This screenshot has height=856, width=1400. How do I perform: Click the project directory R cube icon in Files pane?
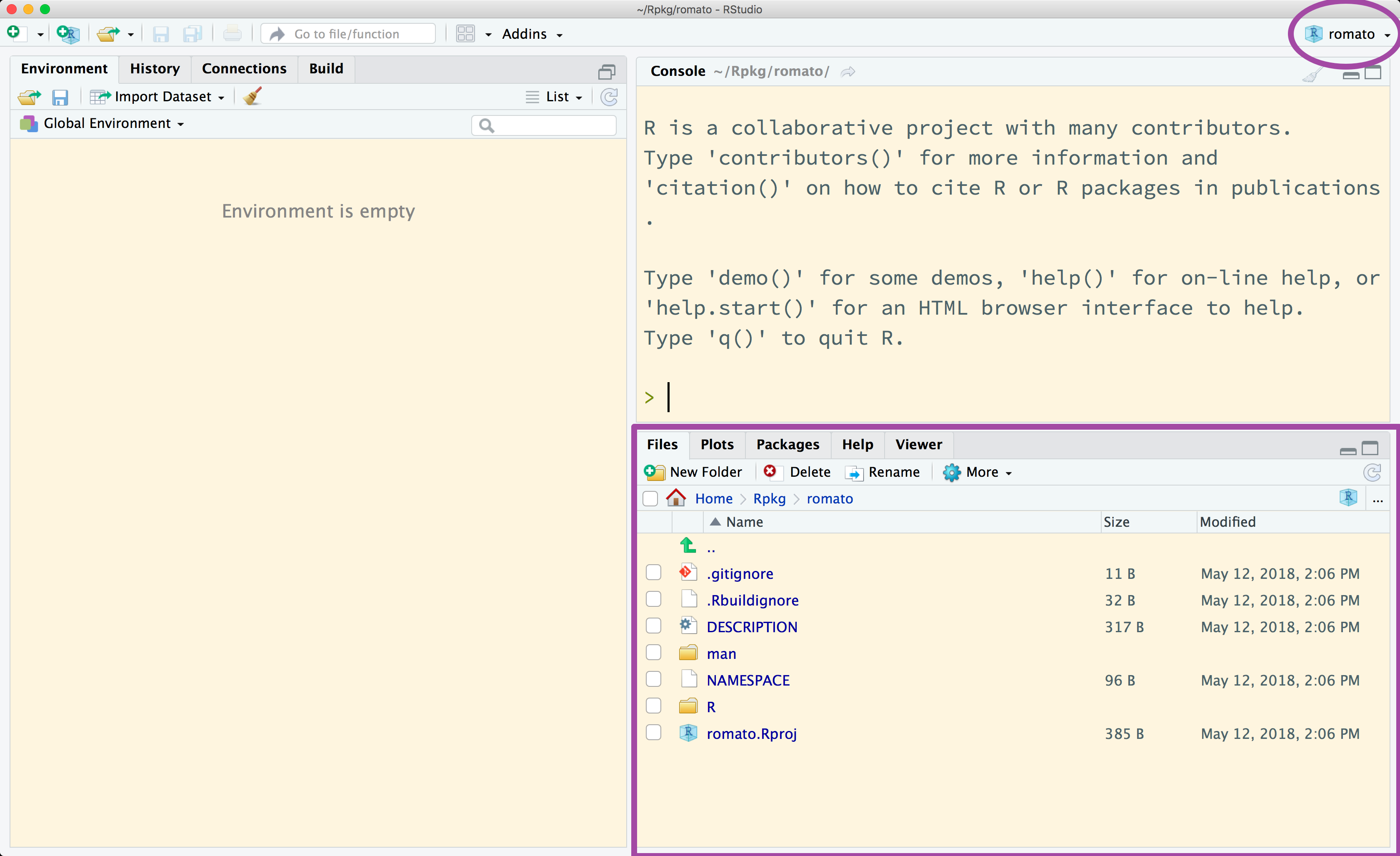[1348, 497]
